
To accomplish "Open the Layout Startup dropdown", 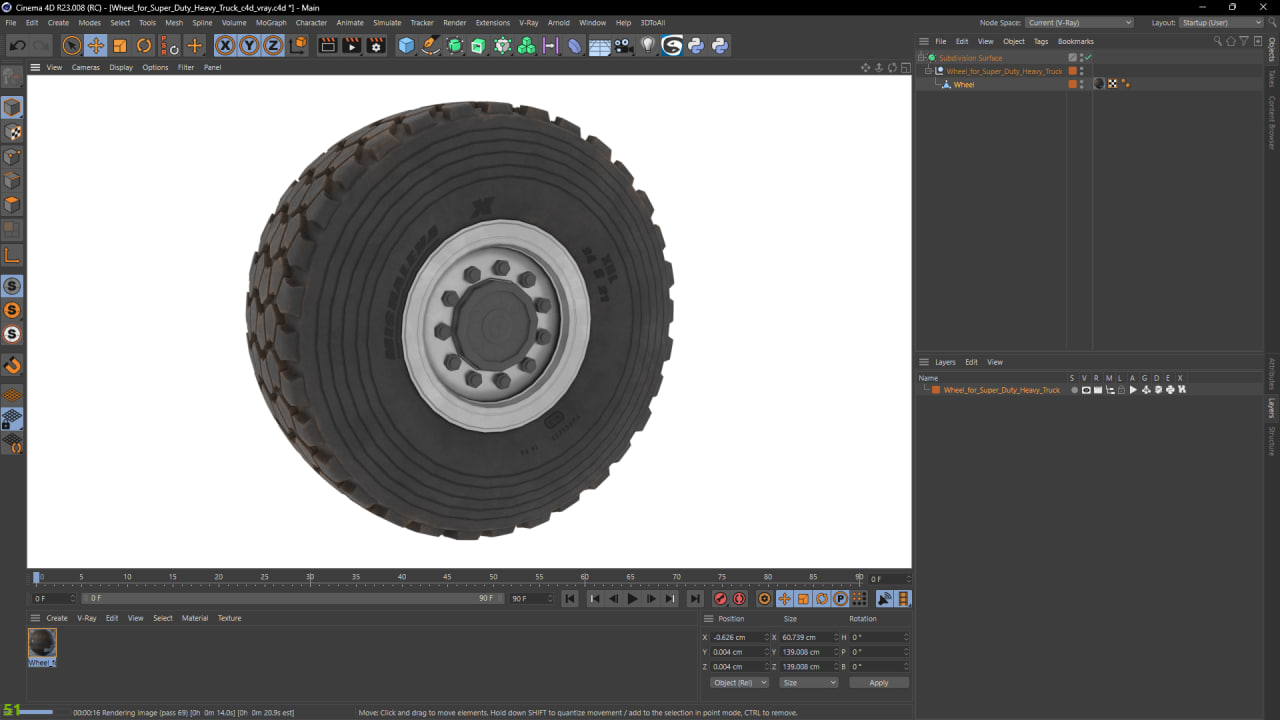I will coord(1221,22).
